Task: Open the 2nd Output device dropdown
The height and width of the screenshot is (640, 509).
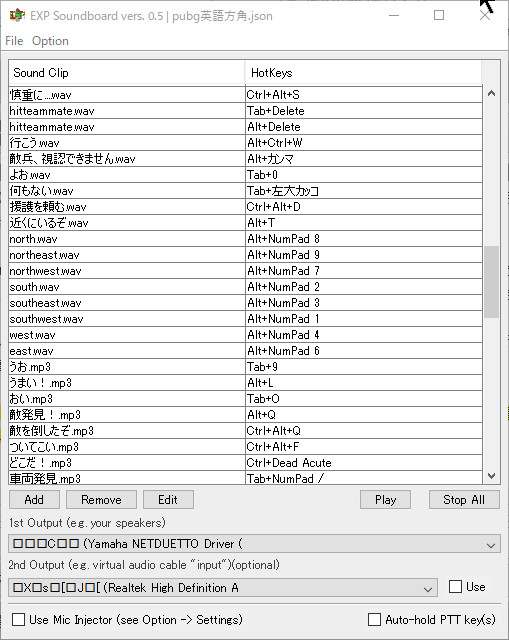Action: click(x=223, y=588)
